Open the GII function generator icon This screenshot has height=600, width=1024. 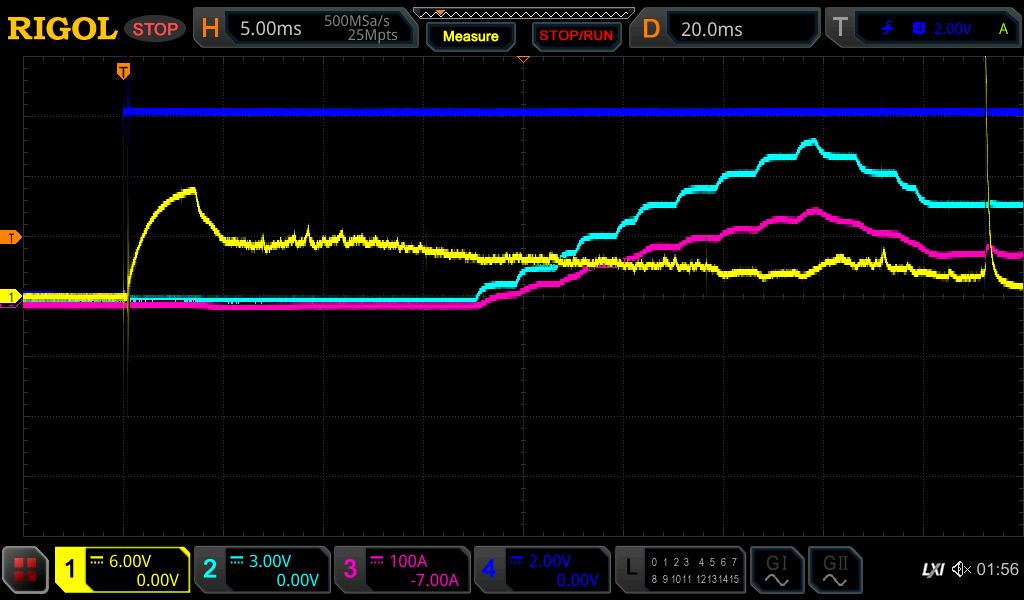[834, 570]
